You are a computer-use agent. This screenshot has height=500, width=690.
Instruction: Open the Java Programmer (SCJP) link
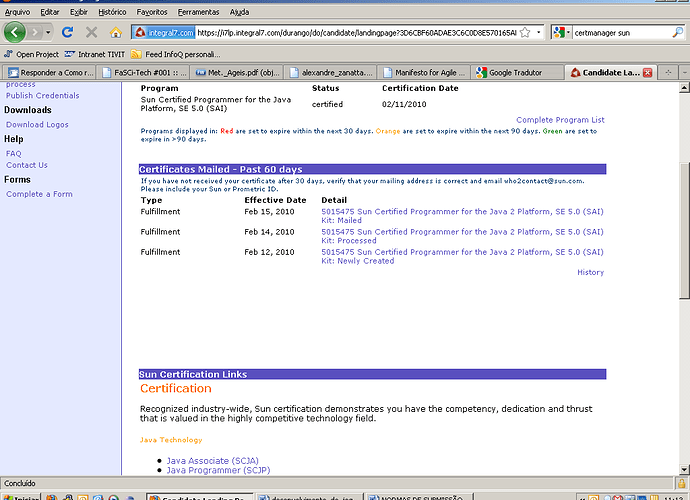pyautogui.click(x=218, y=471)
